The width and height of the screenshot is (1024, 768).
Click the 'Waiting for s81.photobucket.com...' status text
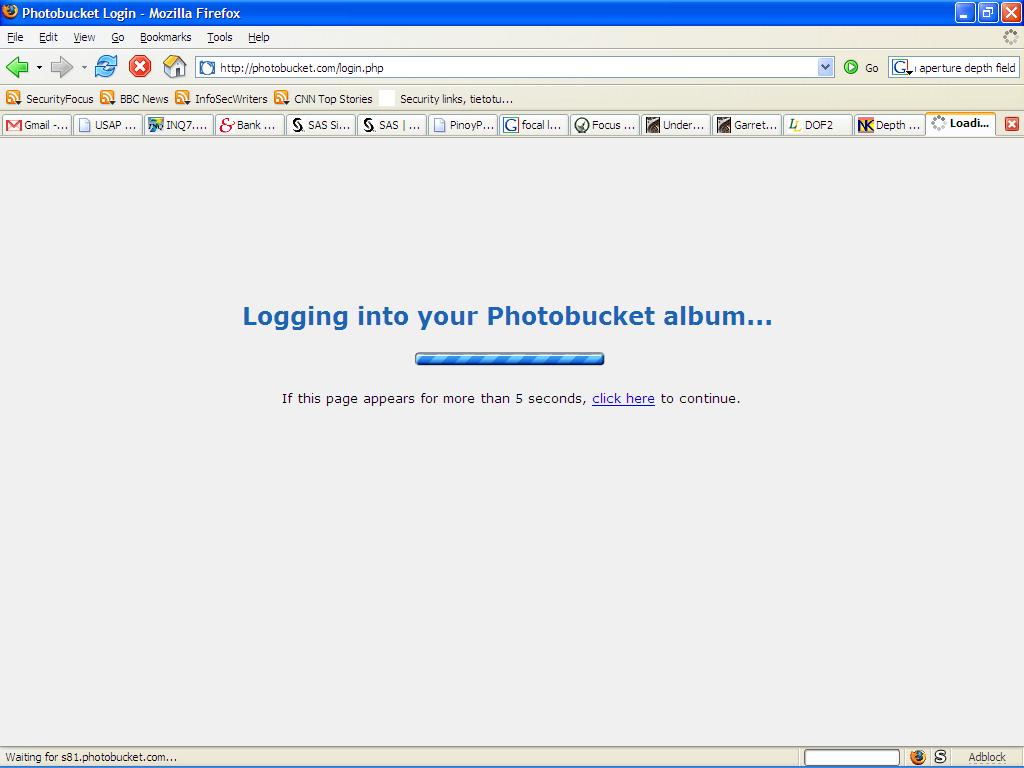coord(91,757)
